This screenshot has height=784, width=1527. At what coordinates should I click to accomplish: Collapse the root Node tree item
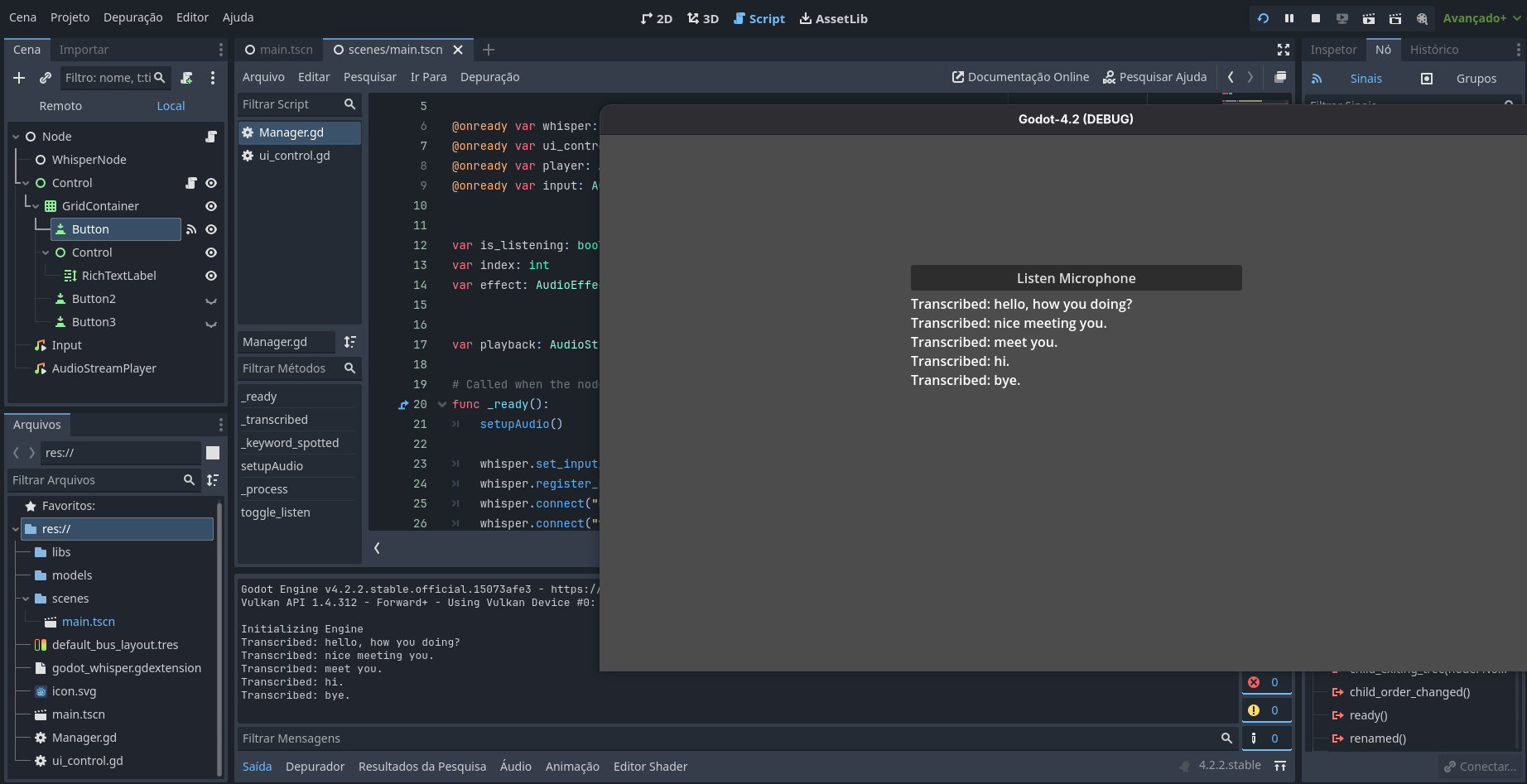tap(16, 137)
